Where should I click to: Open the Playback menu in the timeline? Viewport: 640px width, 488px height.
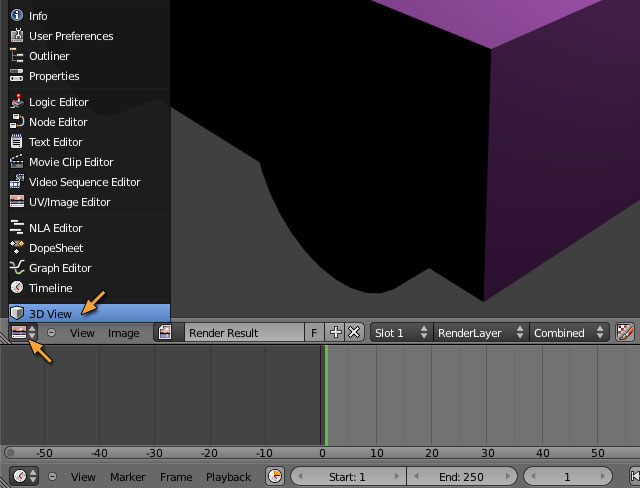[x=228, y=477]
